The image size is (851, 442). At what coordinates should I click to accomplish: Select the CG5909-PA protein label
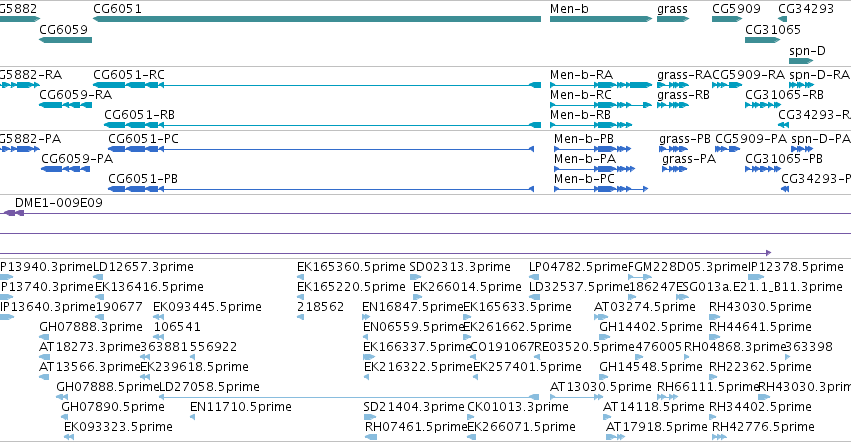pyautogui.click(x=751, y=138)
